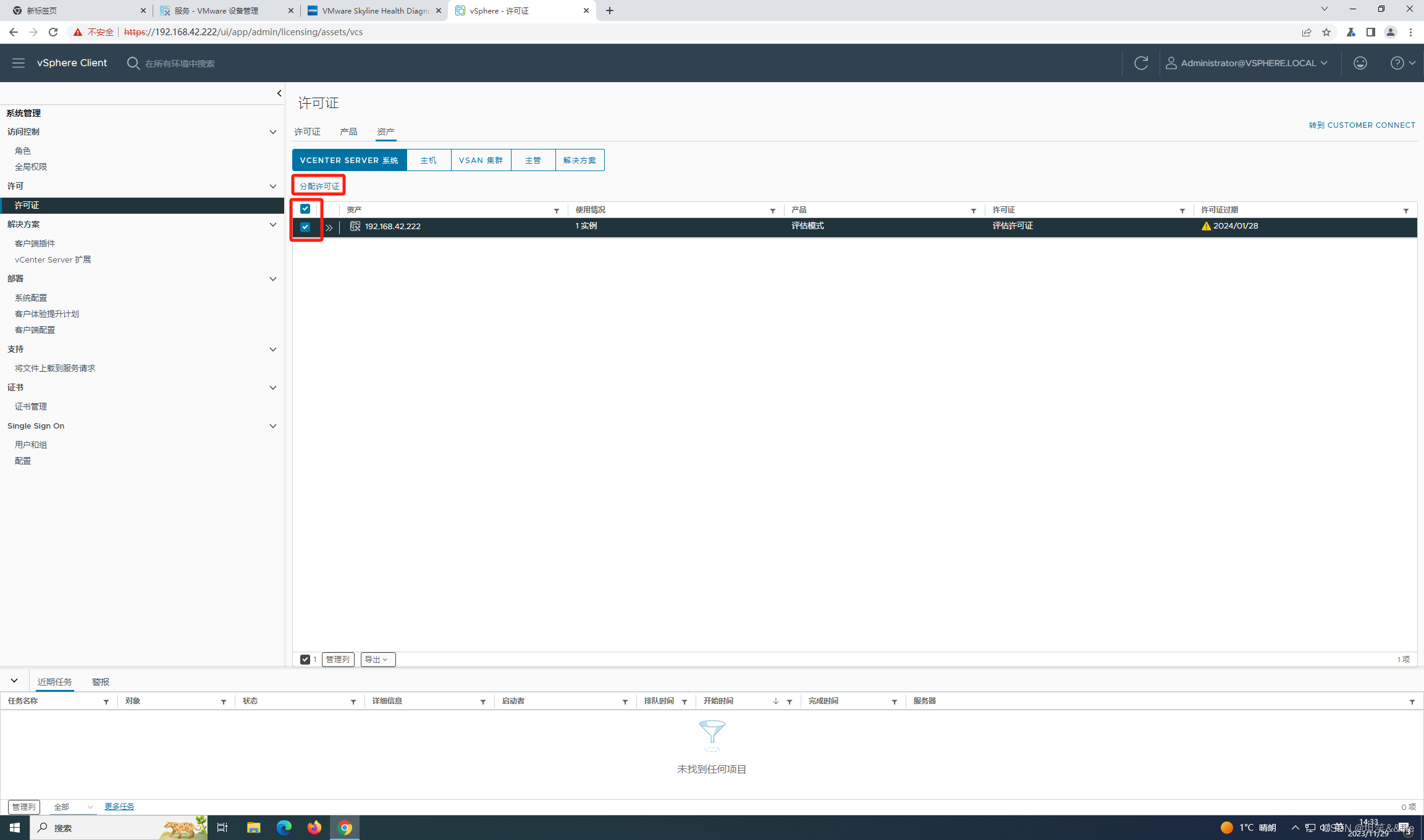Switch to the VMware Skyline Health browser tab
The width and height of the screenshot is (1424, 840).
(x=374, y=10)
